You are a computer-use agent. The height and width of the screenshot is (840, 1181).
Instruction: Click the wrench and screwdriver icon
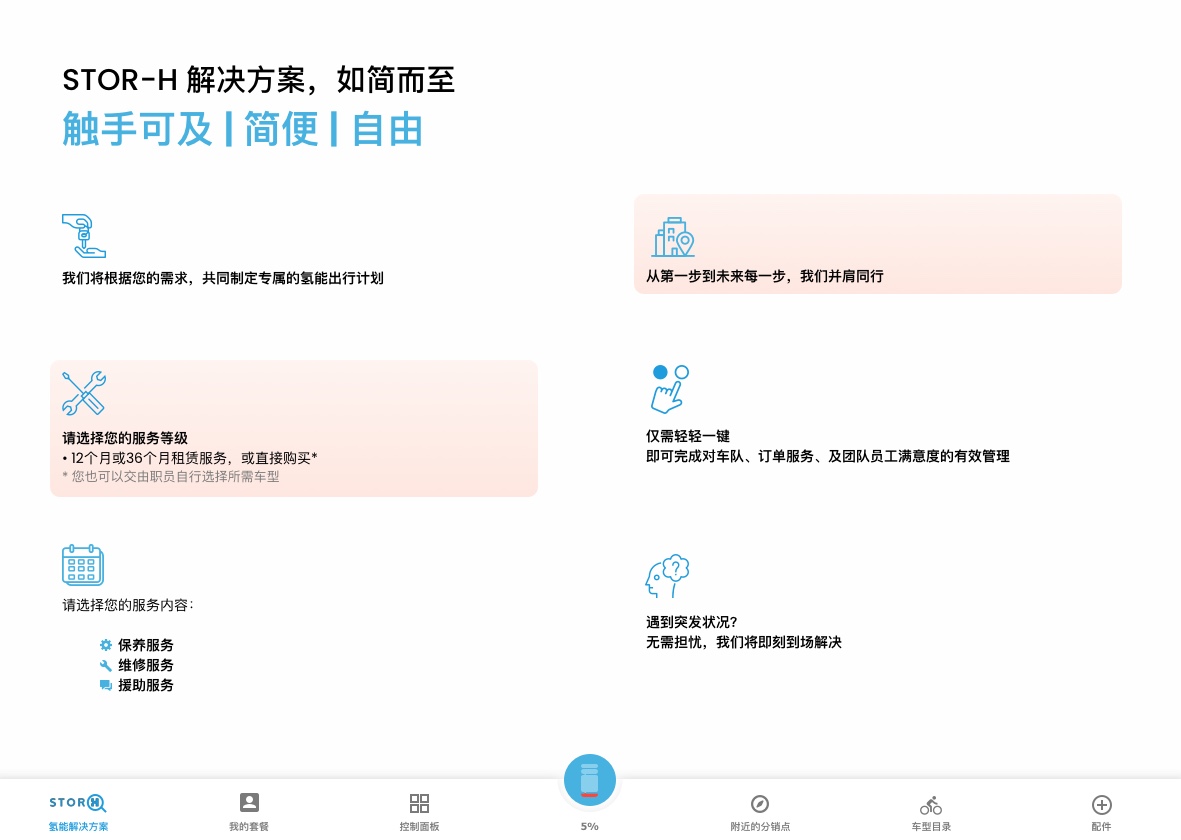pyautogui.click(x=83, y=393)
